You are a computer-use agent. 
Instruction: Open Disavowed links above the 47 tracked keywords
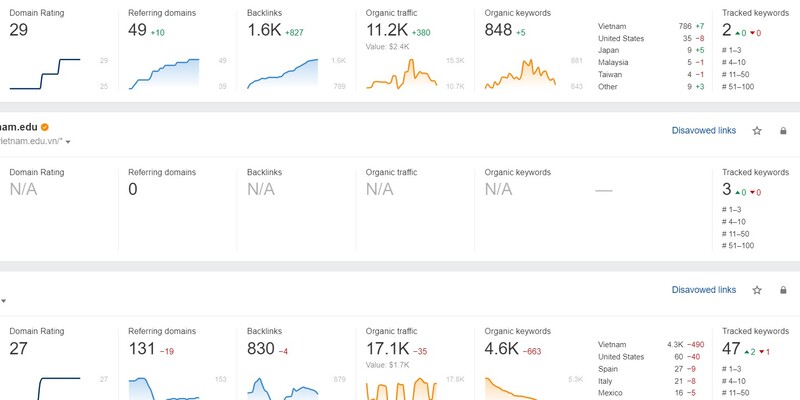pos(704,290)
